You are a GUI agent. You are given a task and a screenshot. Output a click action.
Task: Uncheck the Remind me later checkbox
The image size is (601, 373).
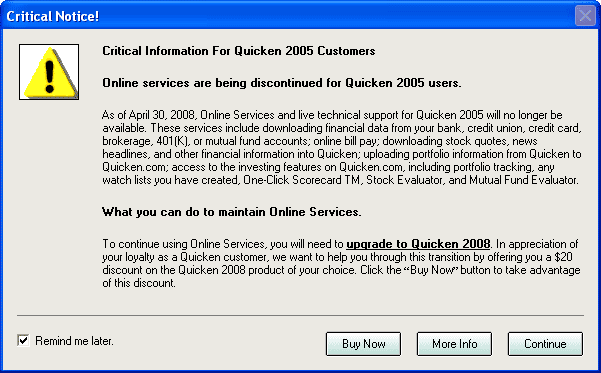click(x=23, y=340)
